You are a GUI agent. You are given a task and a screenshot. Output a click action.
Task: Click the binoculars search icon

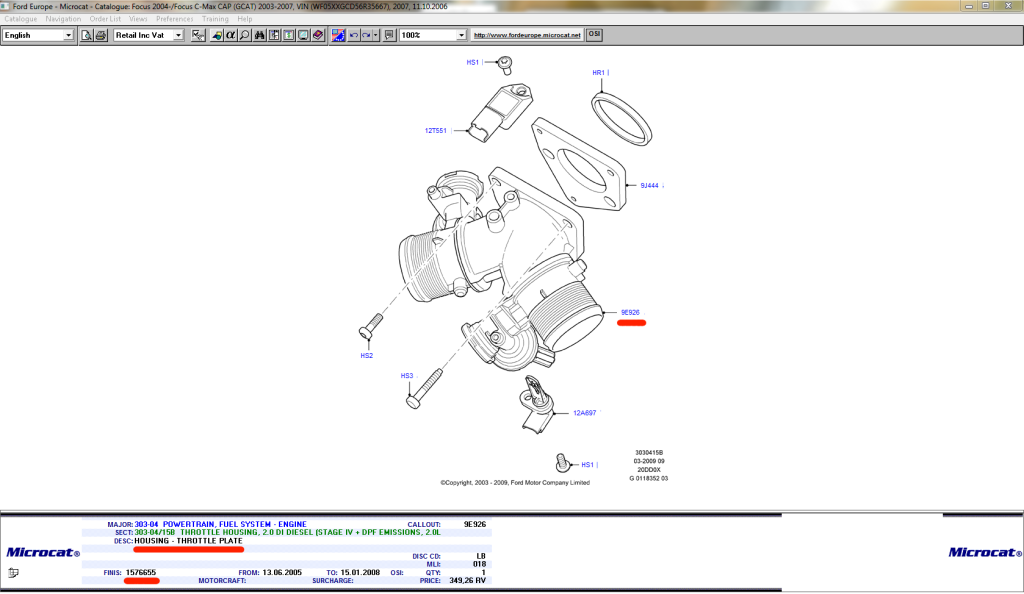point(259,35)
